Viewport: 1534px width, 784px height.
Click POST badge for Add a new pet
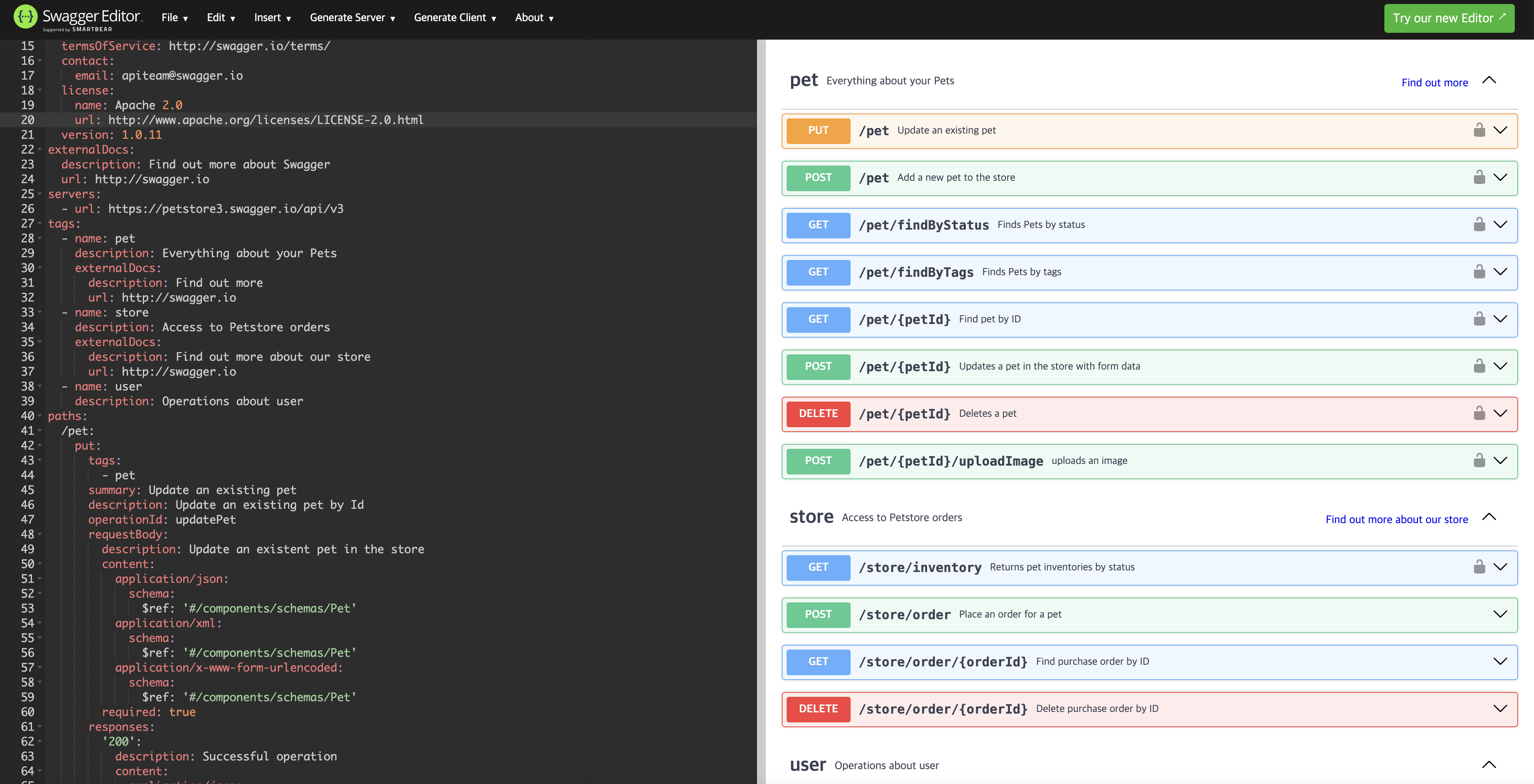818,177
